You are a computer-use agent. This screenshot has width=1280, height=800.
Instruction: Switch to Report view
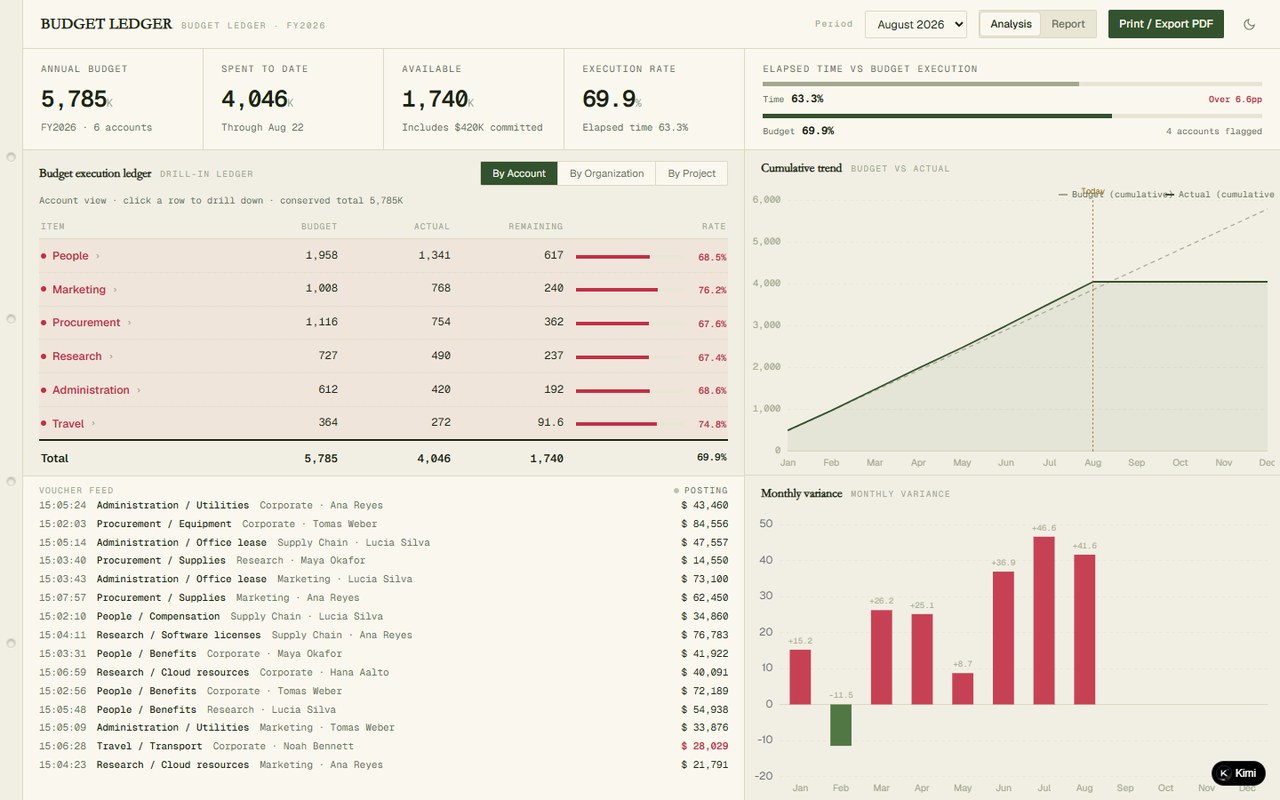point(1068,24)
